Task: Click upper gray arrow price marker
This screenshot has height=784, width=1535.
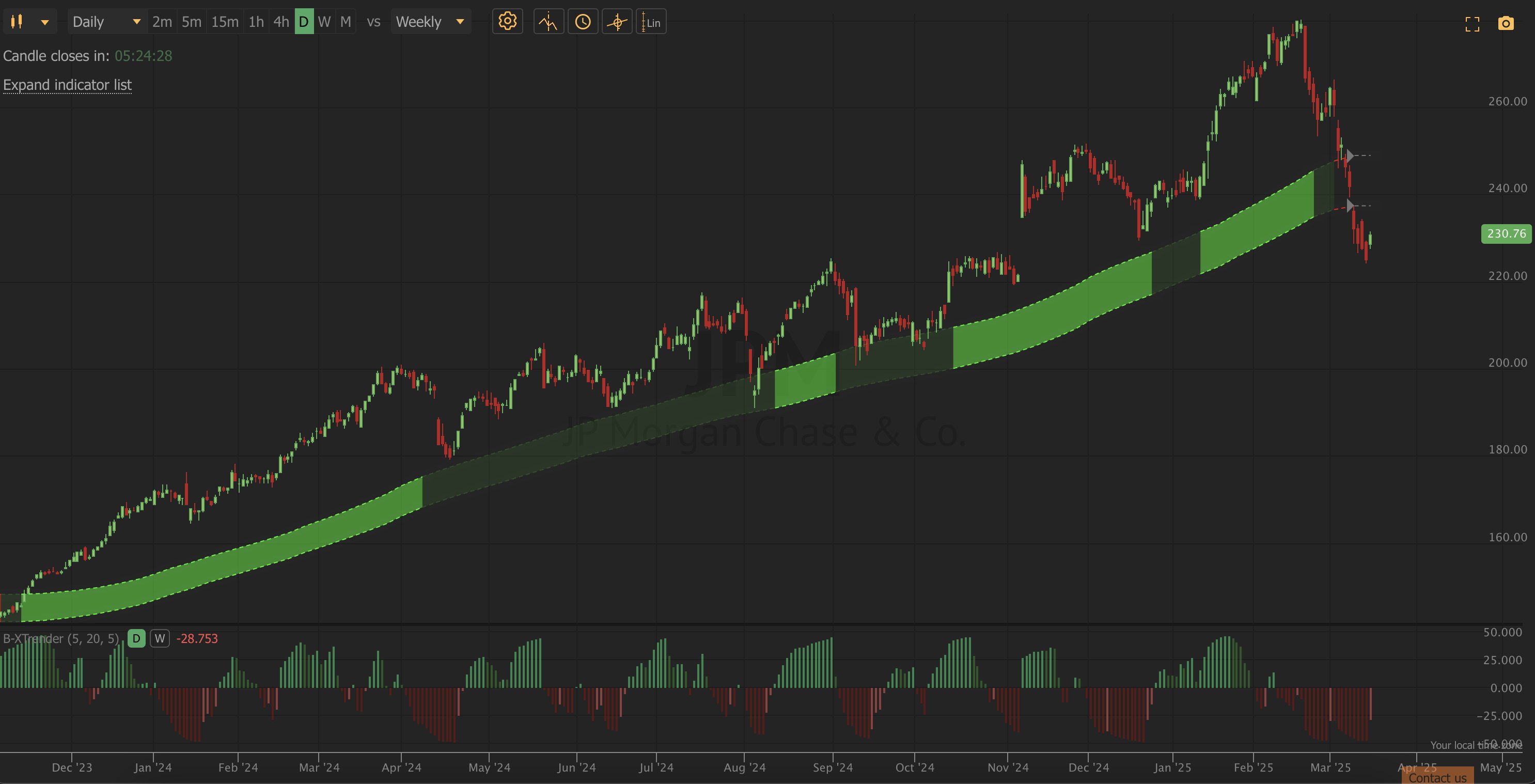Action: point(1350,155)
